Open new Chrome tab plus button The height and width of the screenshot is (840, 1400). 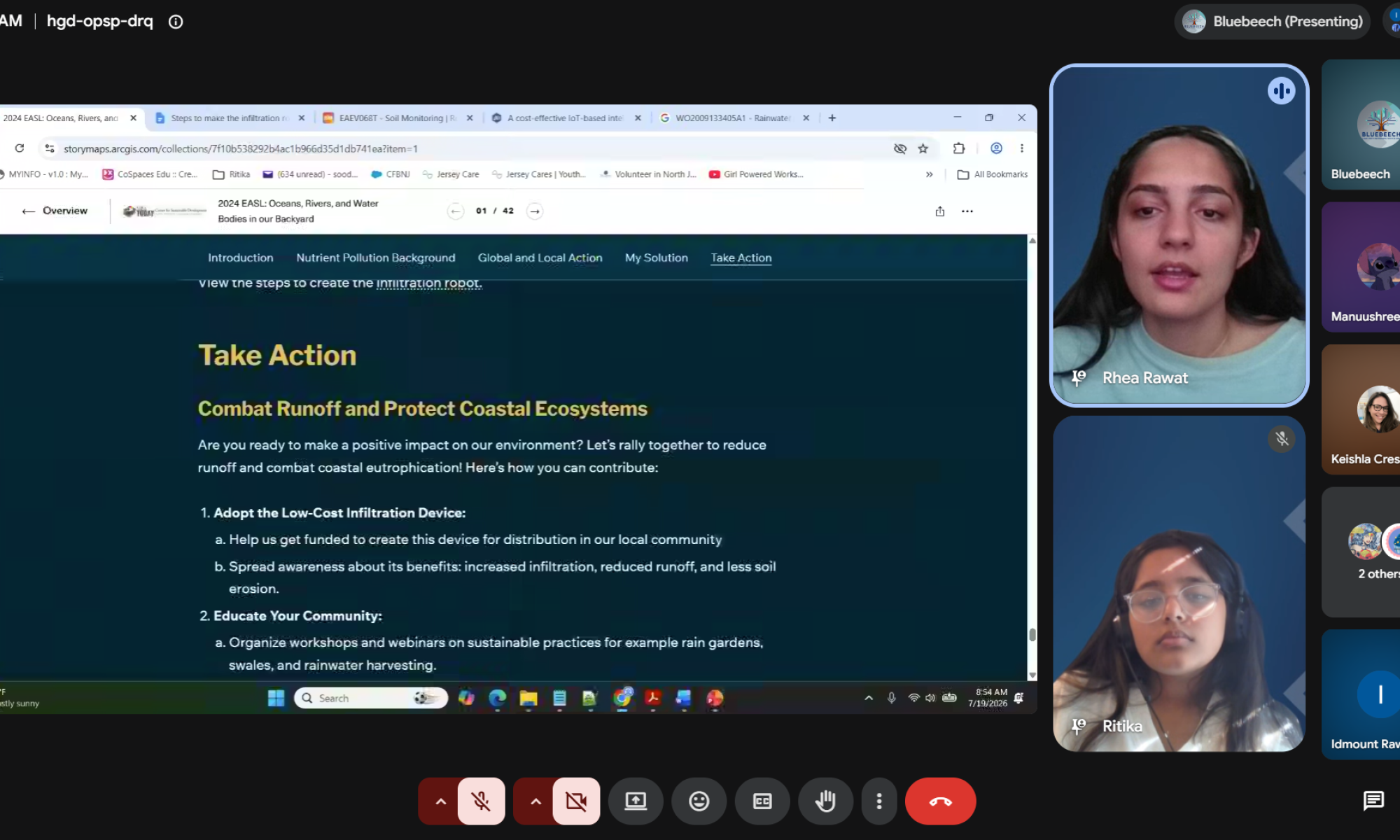(x=832, y=118)
